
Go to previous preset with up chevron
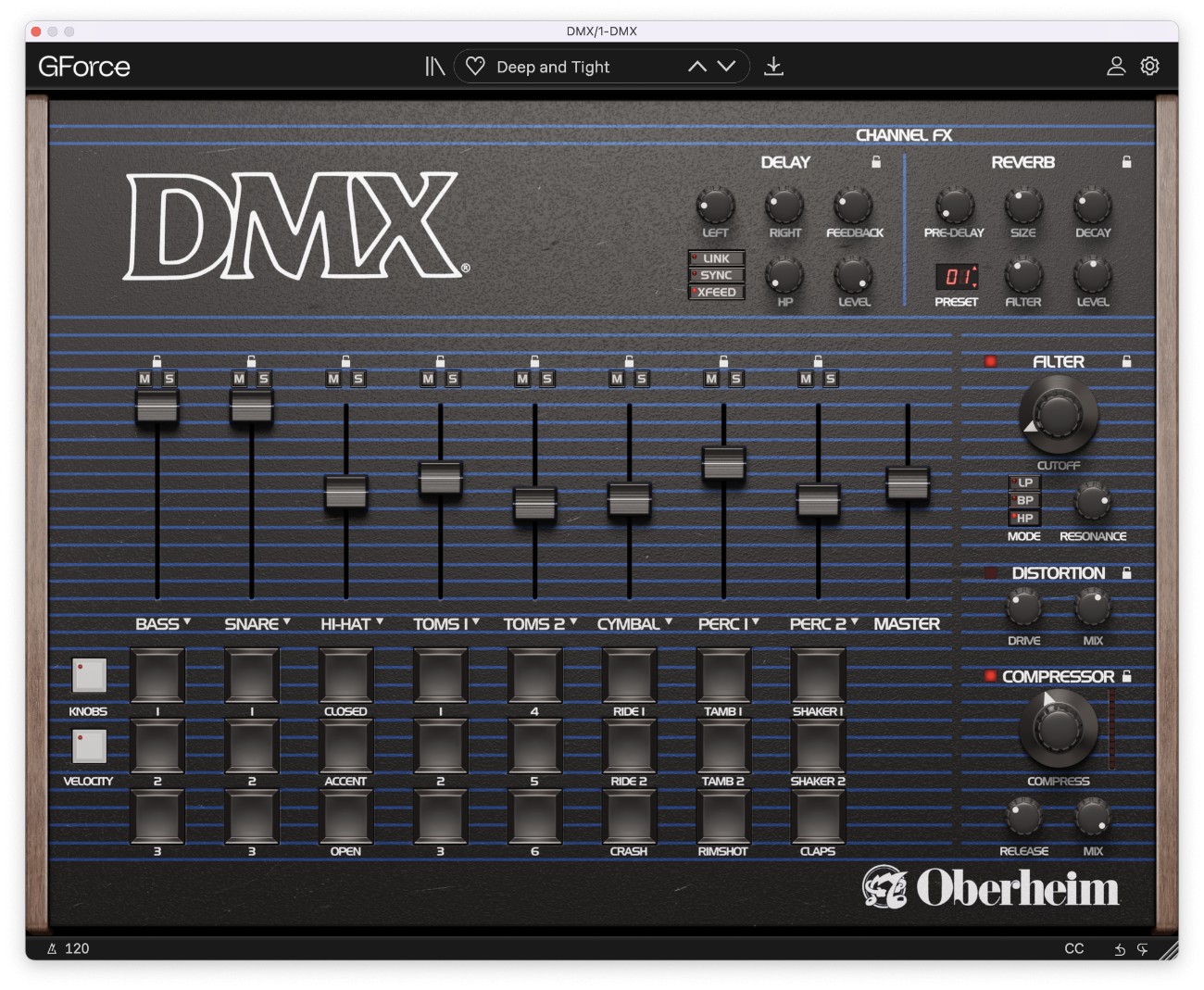pyautogui.click(x=696, y=67)
